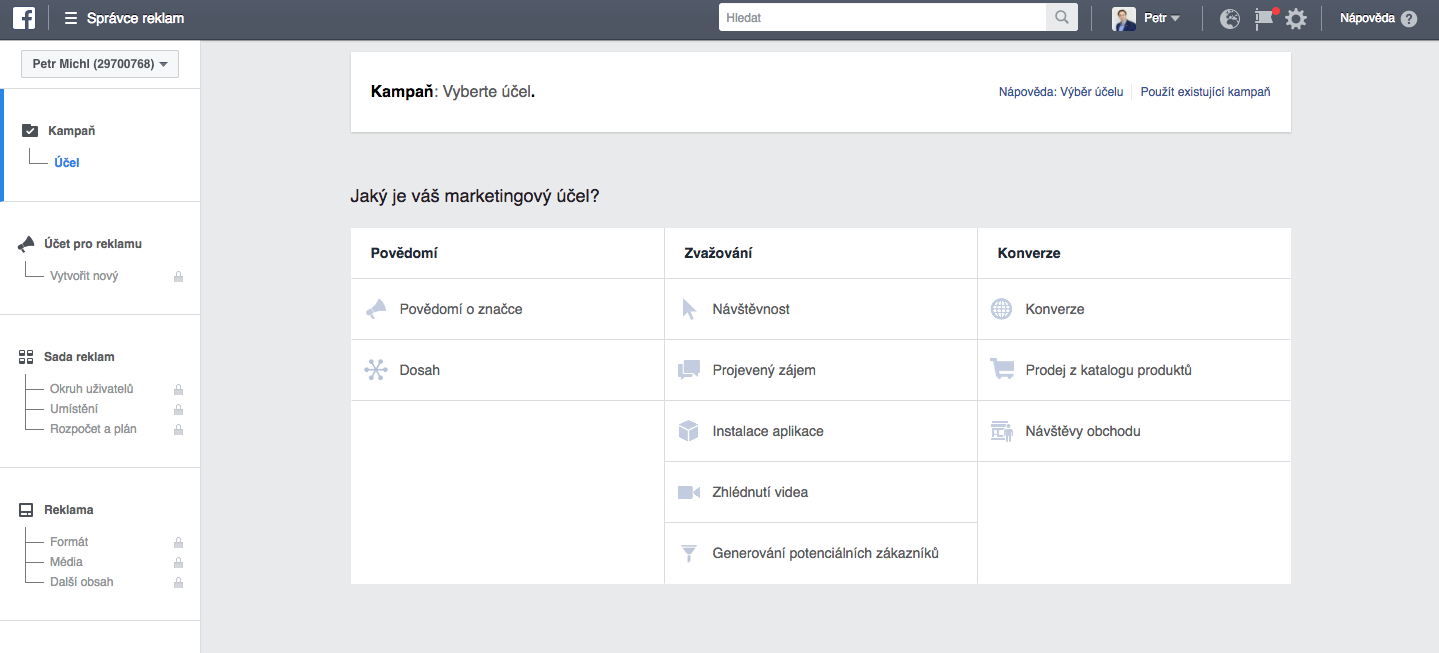Screen dimensions: 1439x653
Task: Click the lock icon next to Rozpočet a plán
Action: (178, 429)
